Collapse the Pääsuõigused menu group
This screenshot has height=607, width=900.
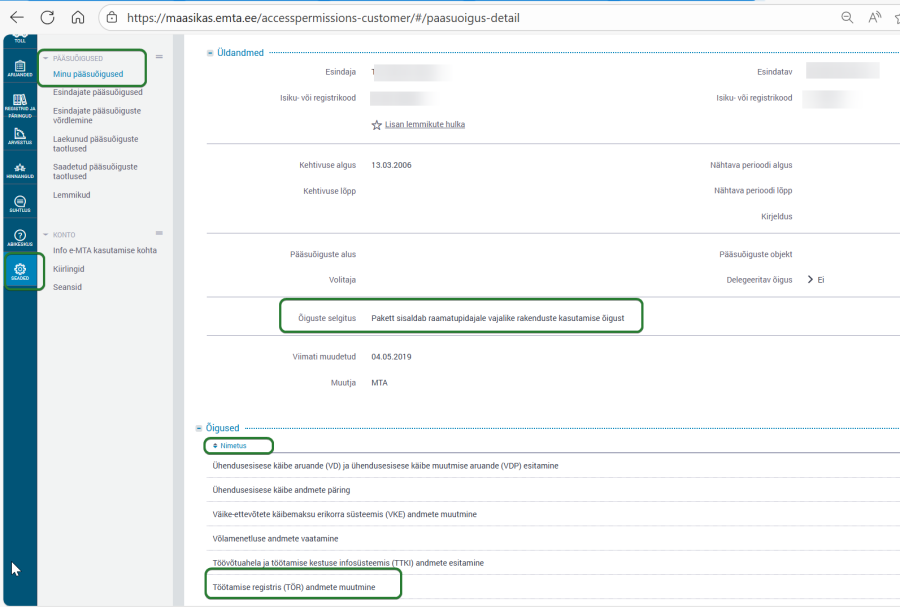(x=45, y=58)
